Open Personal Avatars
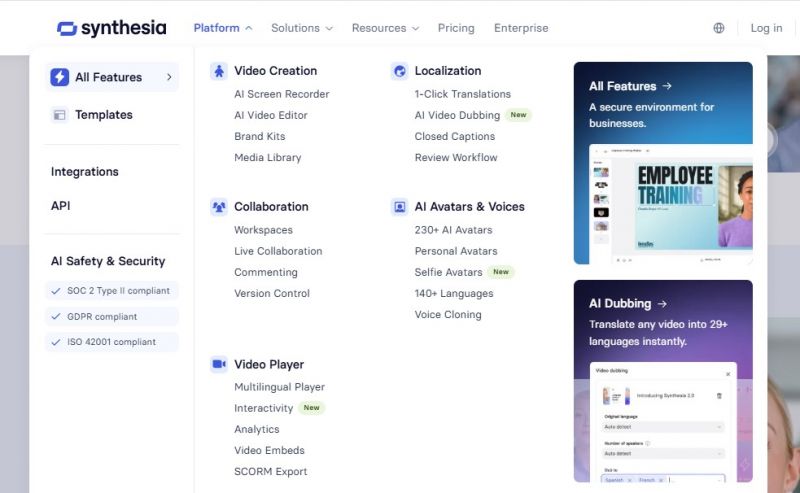Image resolution: width=800 pixels, height=493 pixels. coord(456,251)
